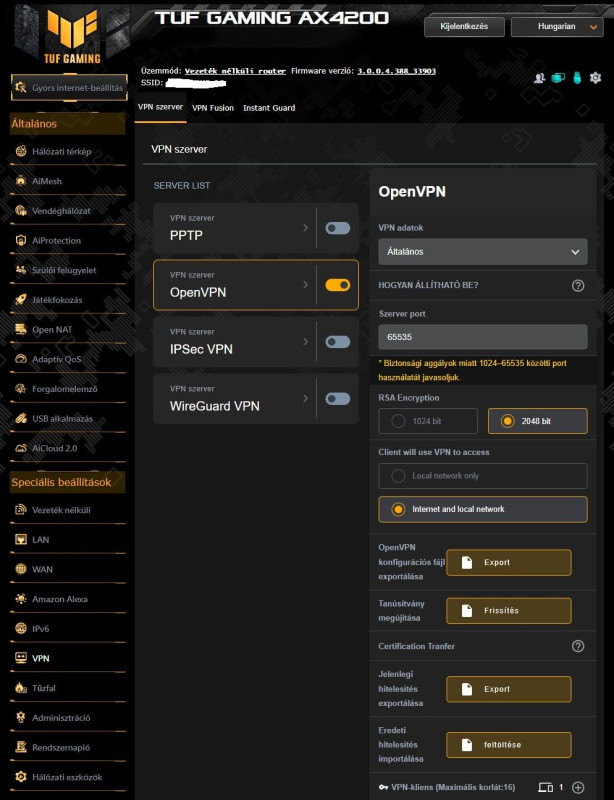Open the Open NAT icon
Viewport: 614px width, 800px height.
click(20, 329)
